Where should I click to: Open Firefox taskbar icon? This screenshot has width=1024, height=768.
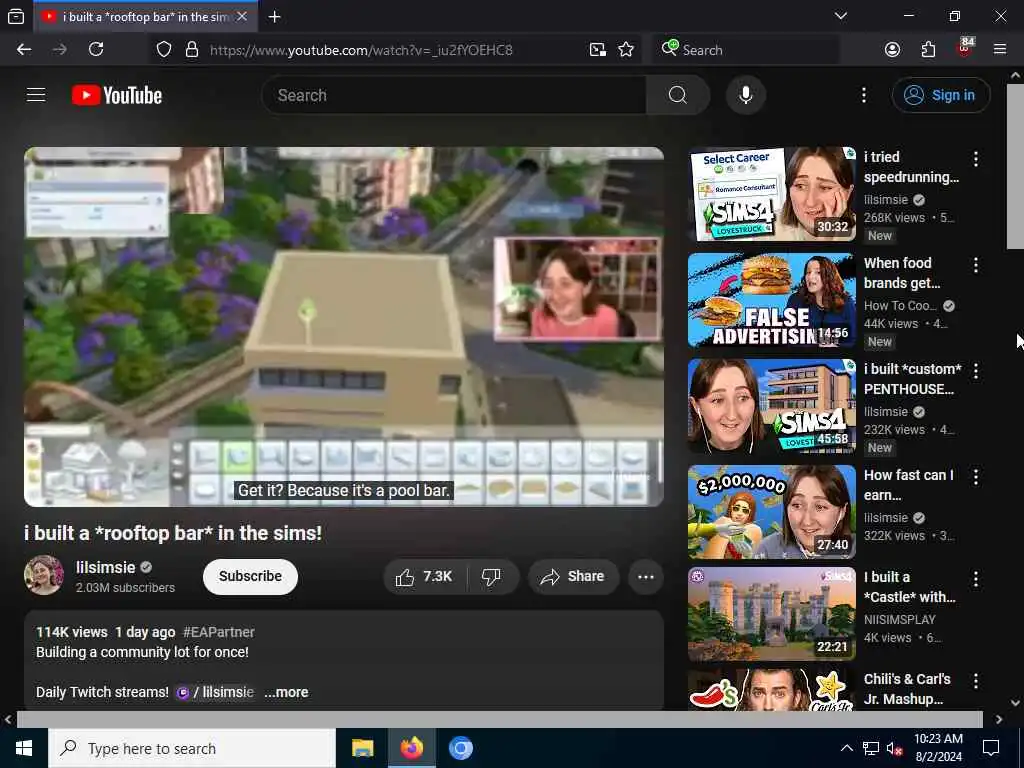tap(411, 748)
